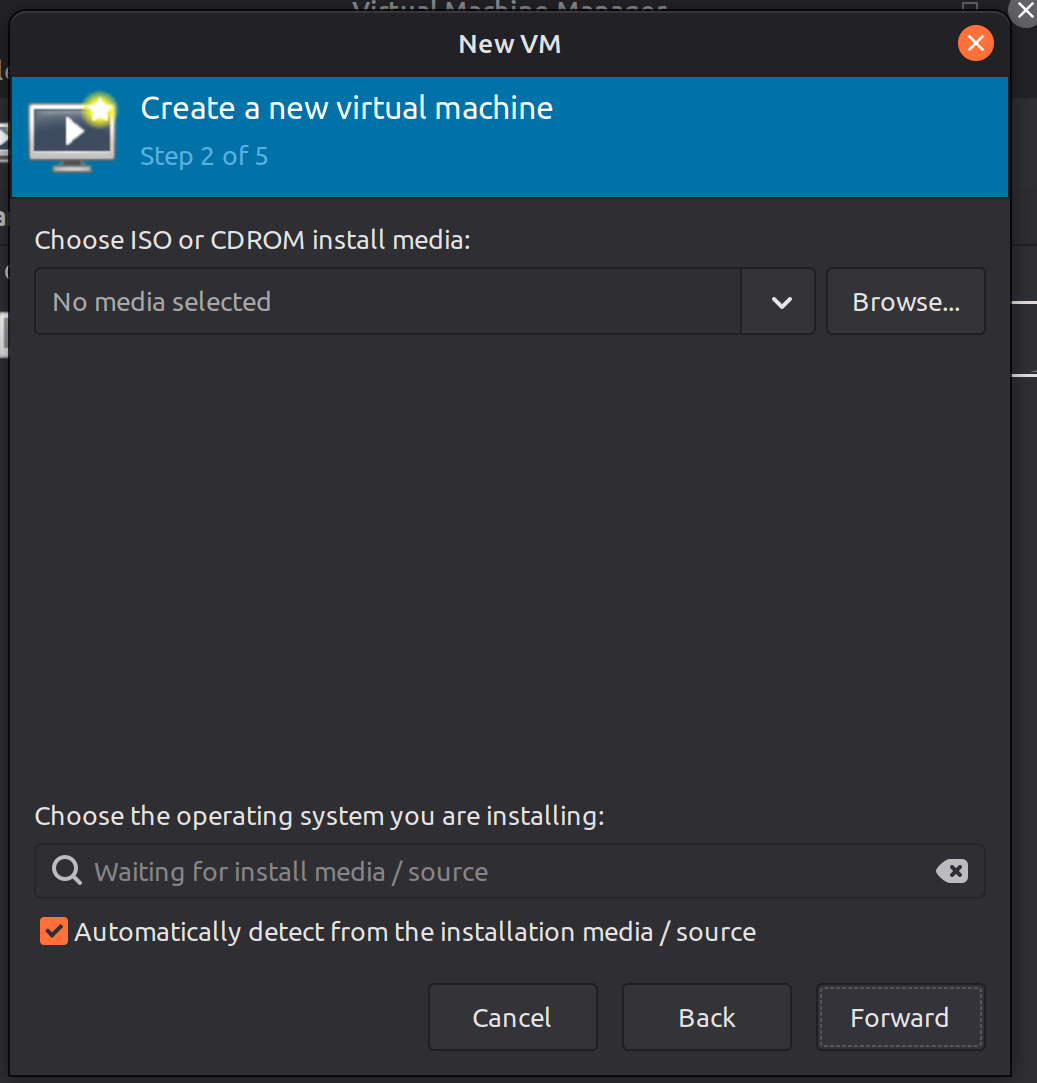Click the "Automatically detect from the installation media" label
The image size is (1037, 1083).
pos(414,932)
